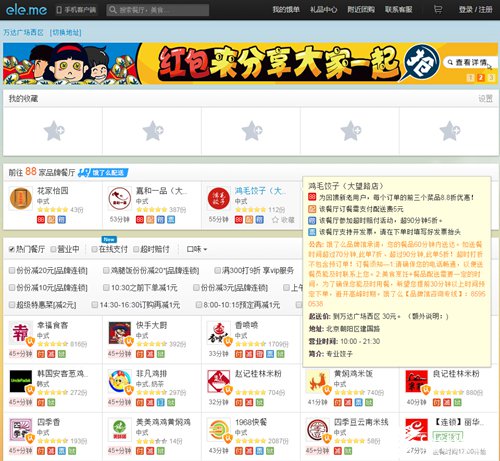
Task: Open 我的饿单 in top navigation
Action: 286,10
